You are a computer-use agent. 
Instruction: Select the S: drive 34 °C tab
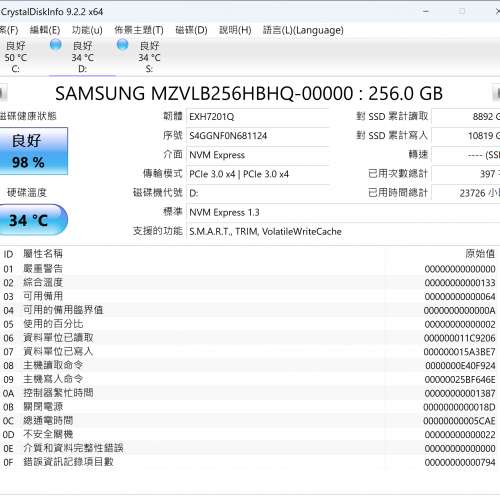[x=149, y=57]
